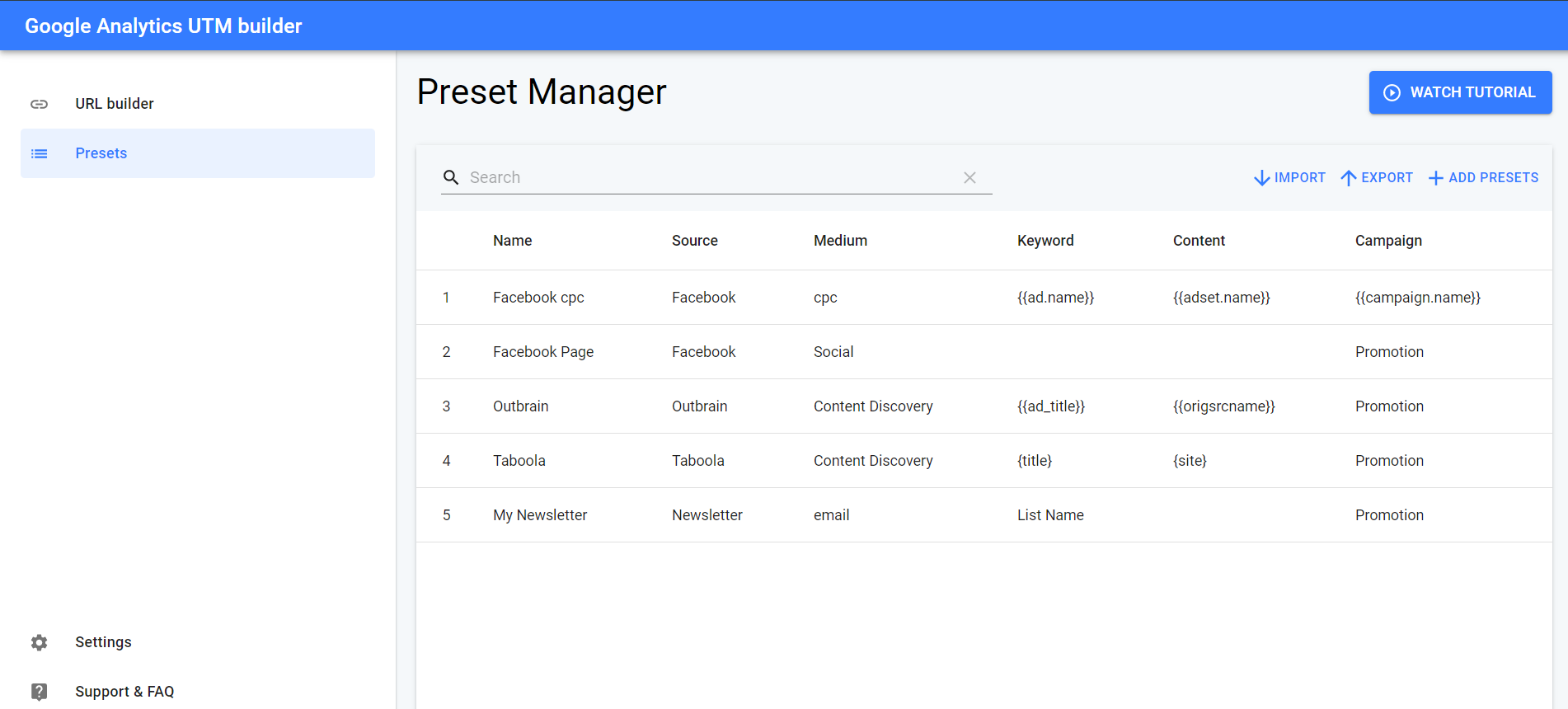
Task: Click the play icon in Watch Tutorial
Action: tap(1392, 92)
